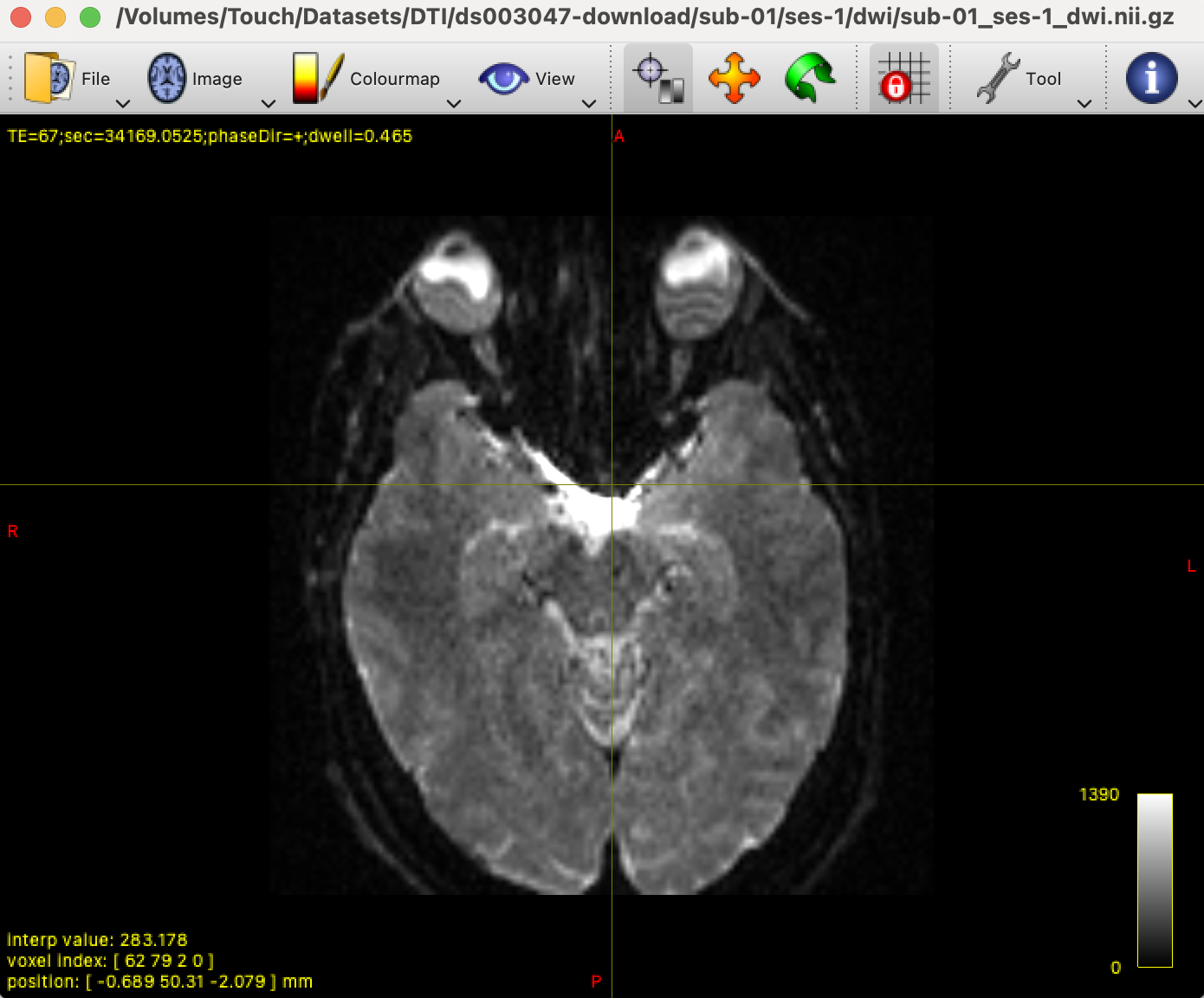
Task: Open the File menu folder icon
Action: coord(49,78)
